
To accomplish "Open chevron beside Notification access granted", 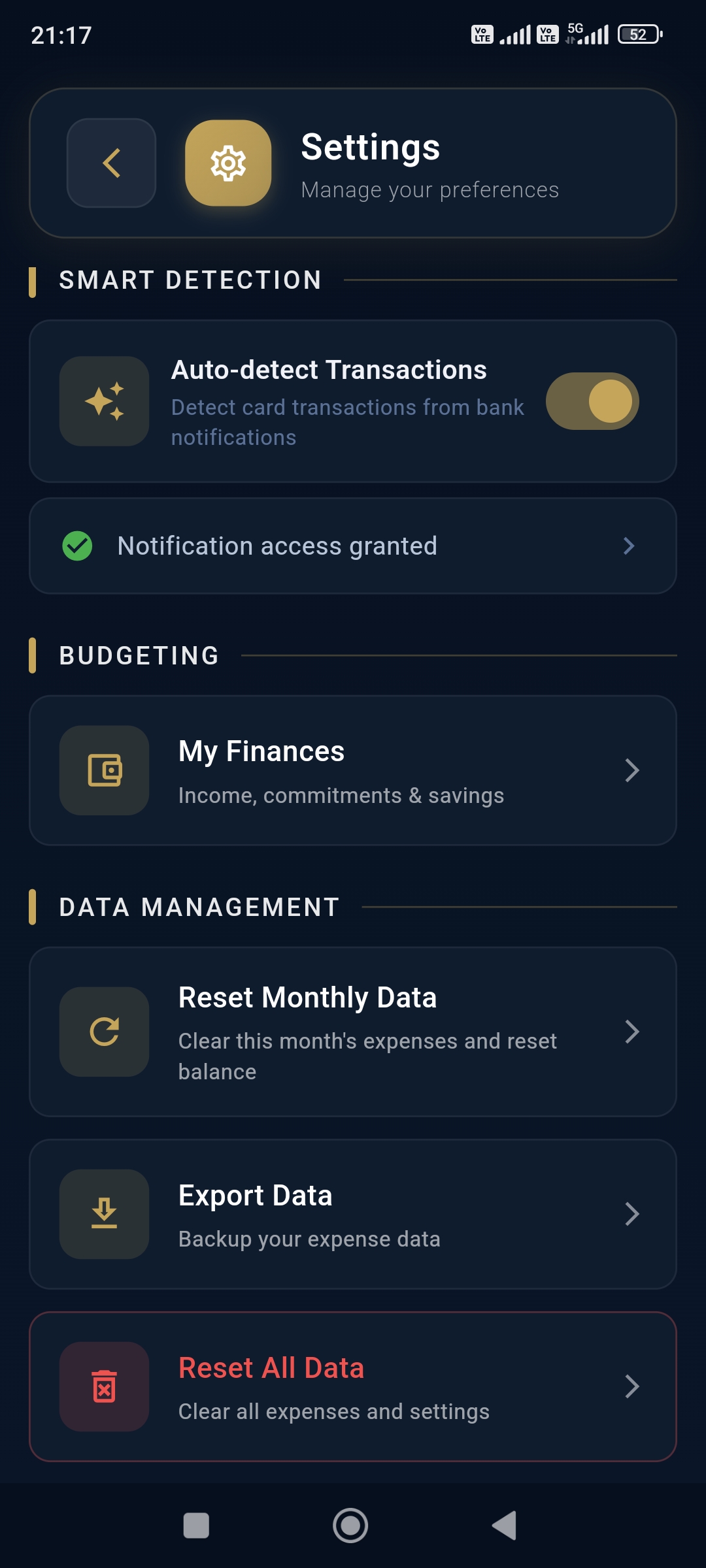I will coord(629,546).
